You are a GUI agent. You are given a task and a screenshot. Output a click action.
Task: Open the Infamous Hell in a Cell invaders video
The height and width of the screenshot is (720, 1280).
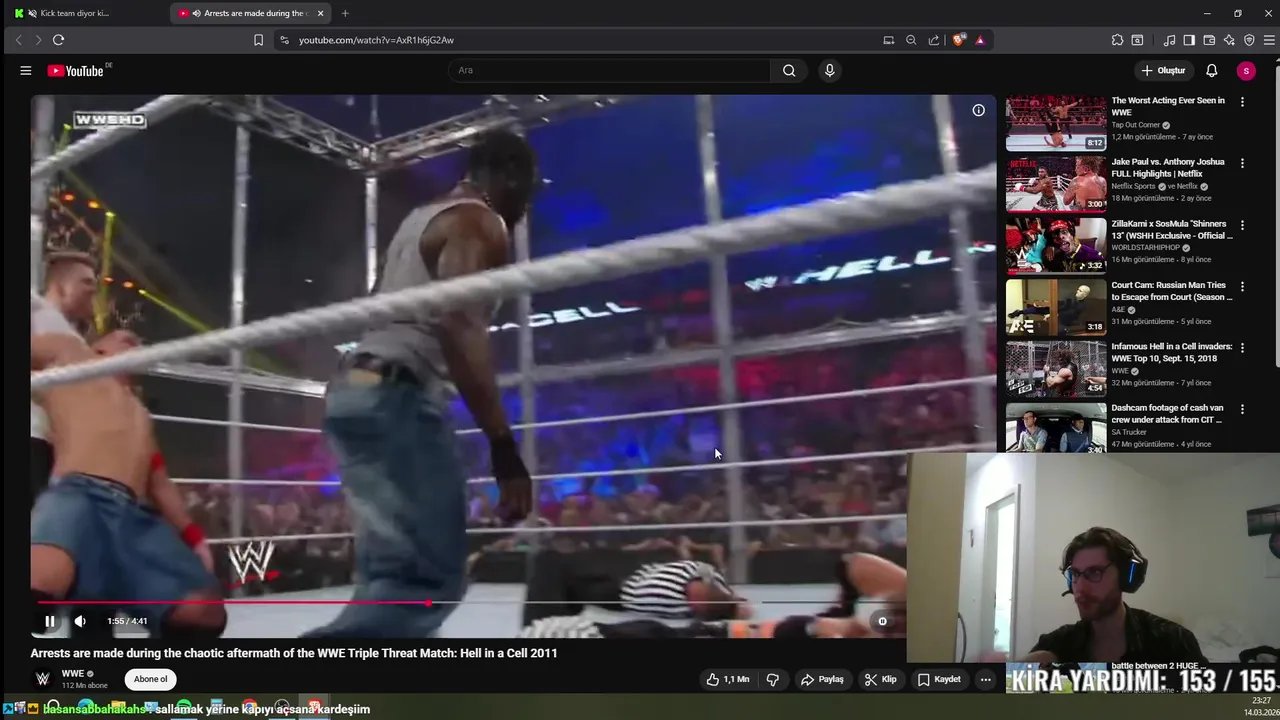point(1172,352)
